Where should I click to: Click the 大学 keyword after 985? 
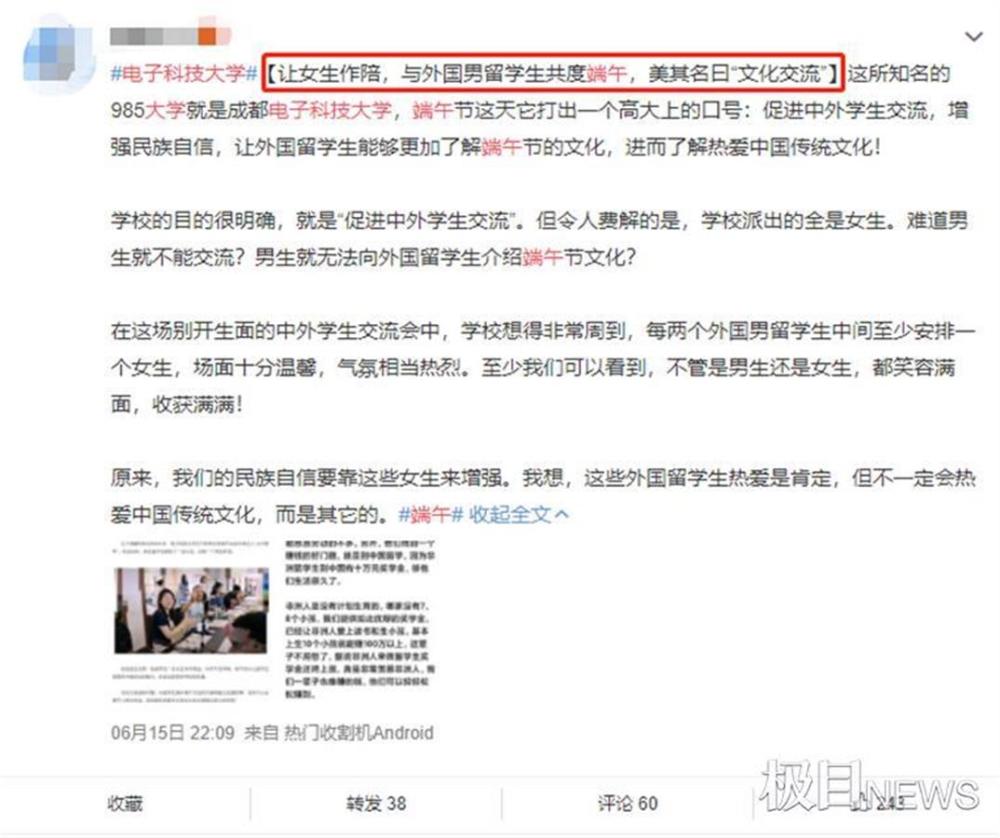tap(165, 111)
